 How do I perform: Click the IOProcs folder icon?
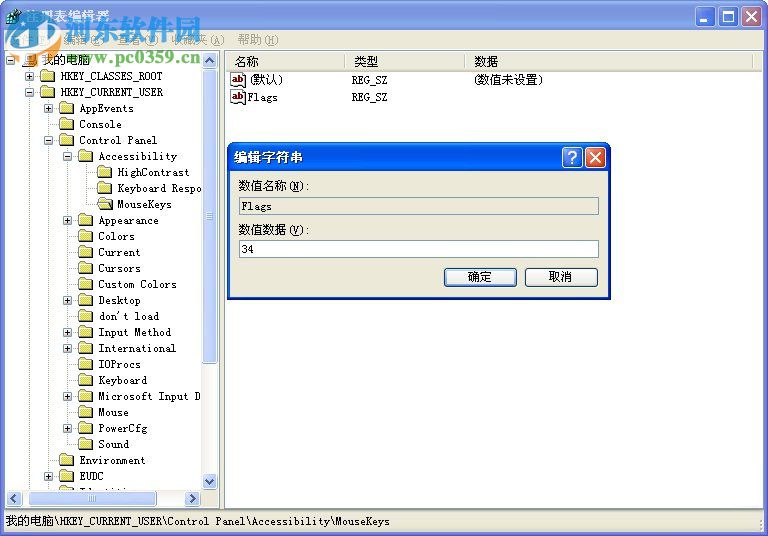pos(86,364)
